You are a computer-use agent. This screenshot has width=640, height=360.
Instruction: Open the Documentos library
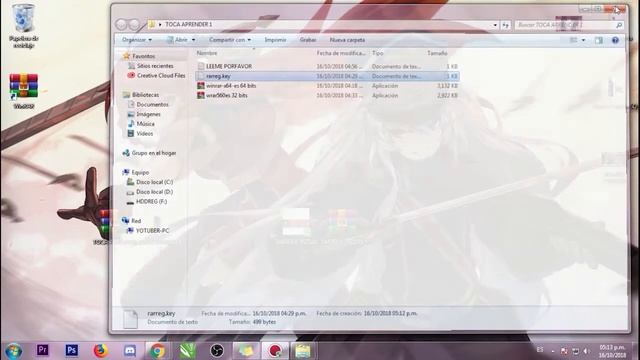pyautogui.click(x=152, y=104)
